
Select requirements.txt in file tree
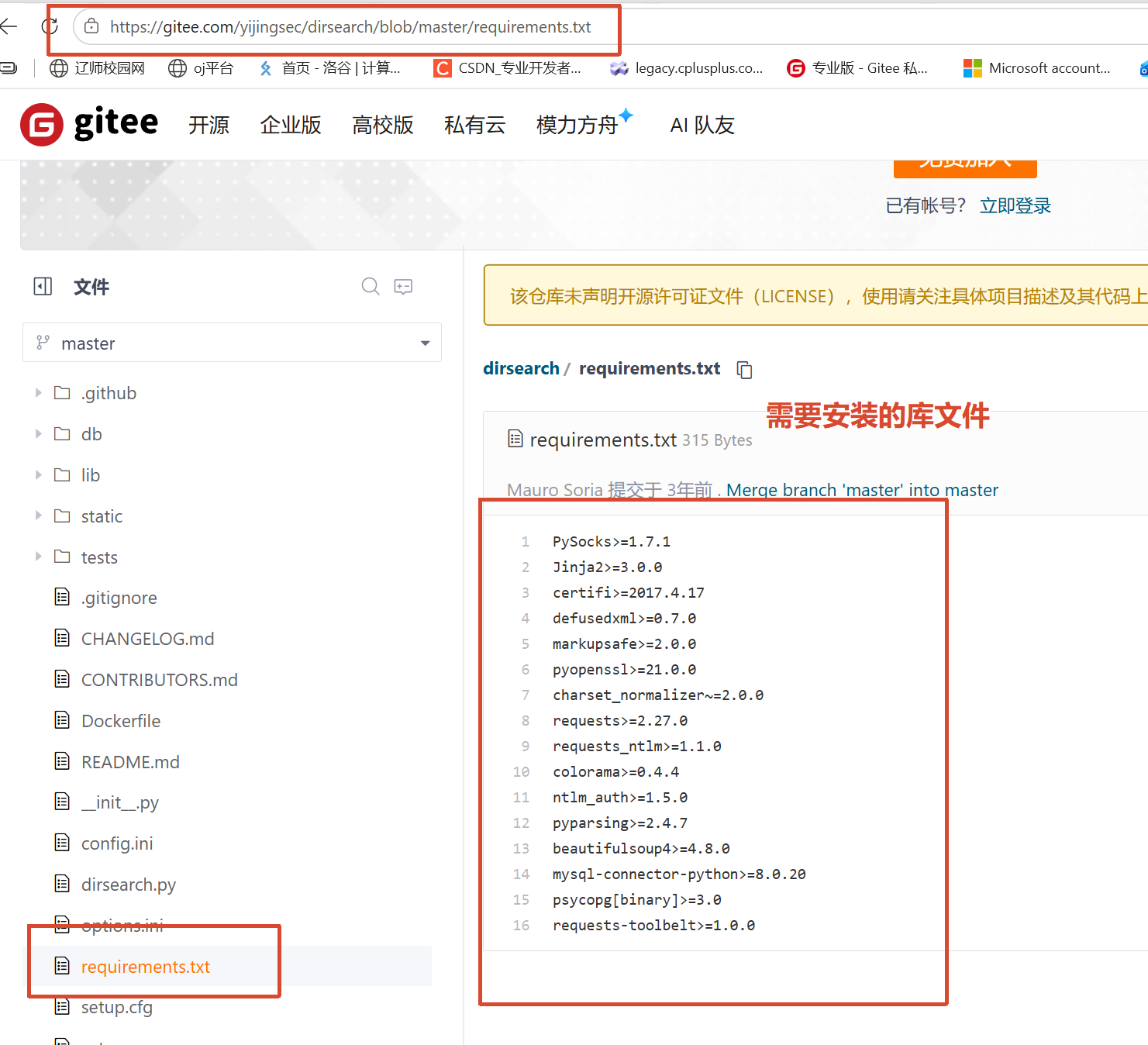[146, 967]
